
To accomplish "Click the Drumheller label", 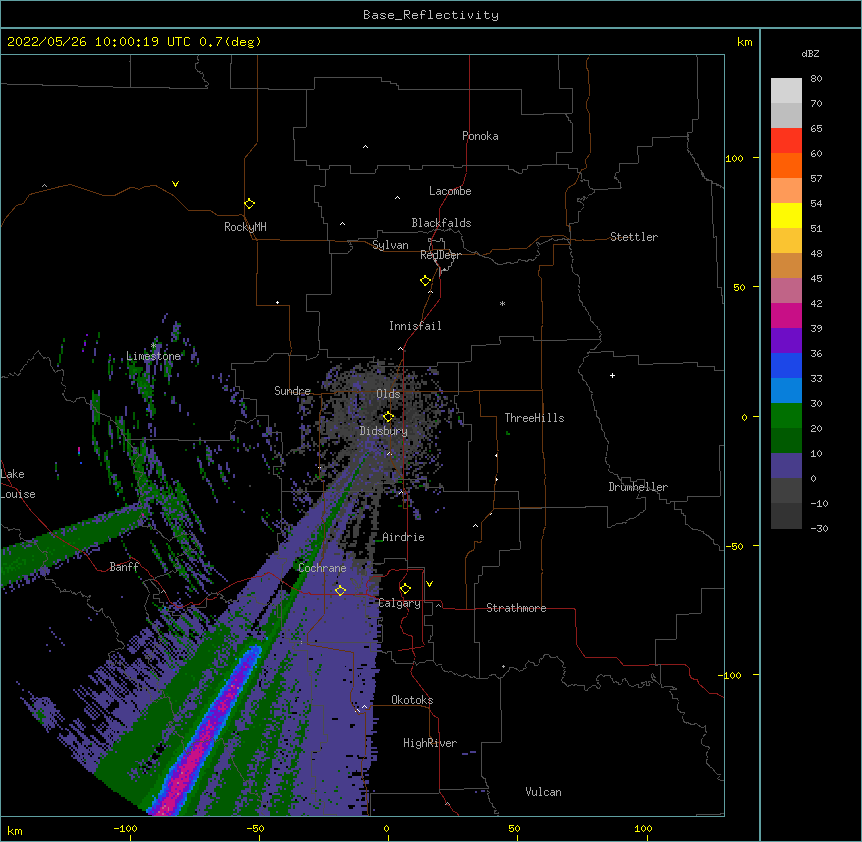I will (638, 487).
